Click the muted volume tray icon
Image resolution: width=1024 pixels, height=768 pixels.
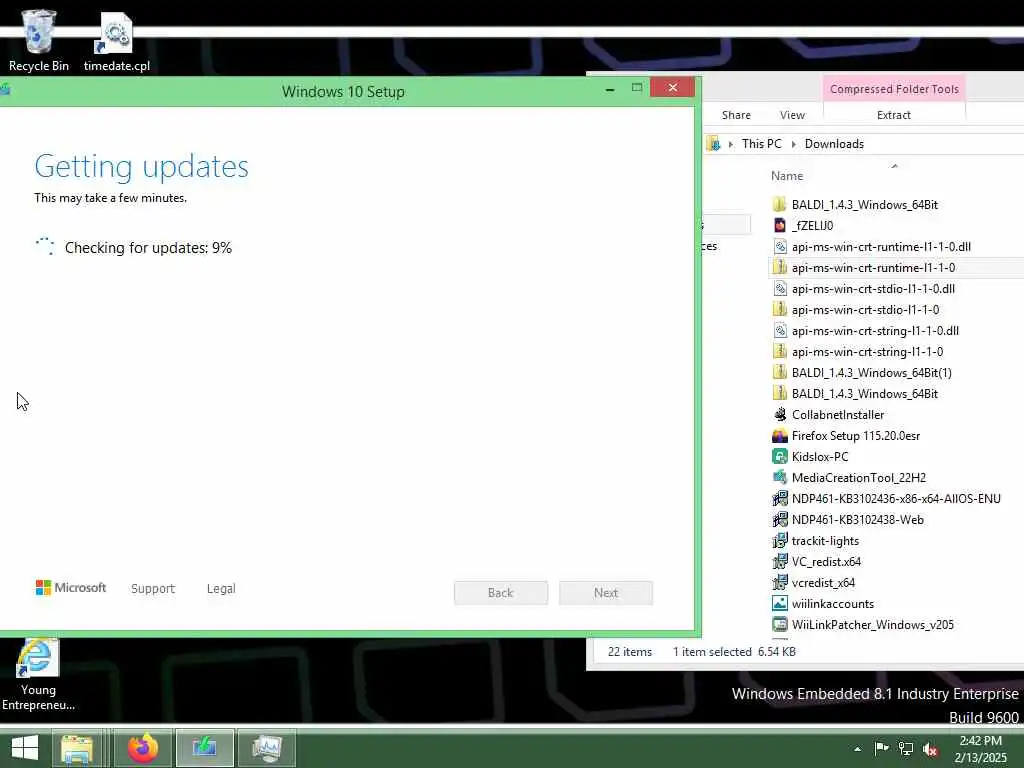[x=931, y=749]
